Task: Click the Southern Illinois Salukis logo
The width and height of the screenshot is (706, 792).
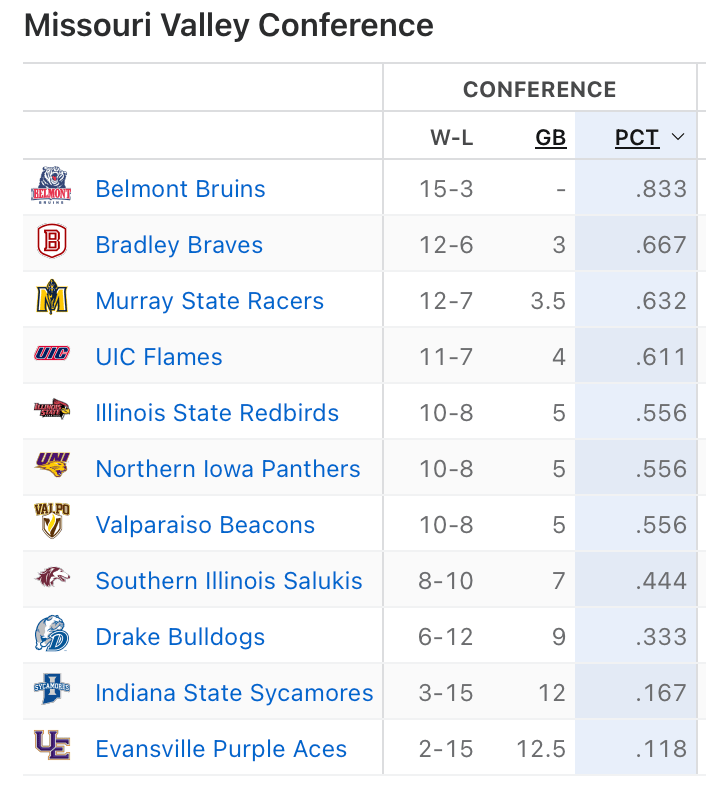Action: [52, 580]
